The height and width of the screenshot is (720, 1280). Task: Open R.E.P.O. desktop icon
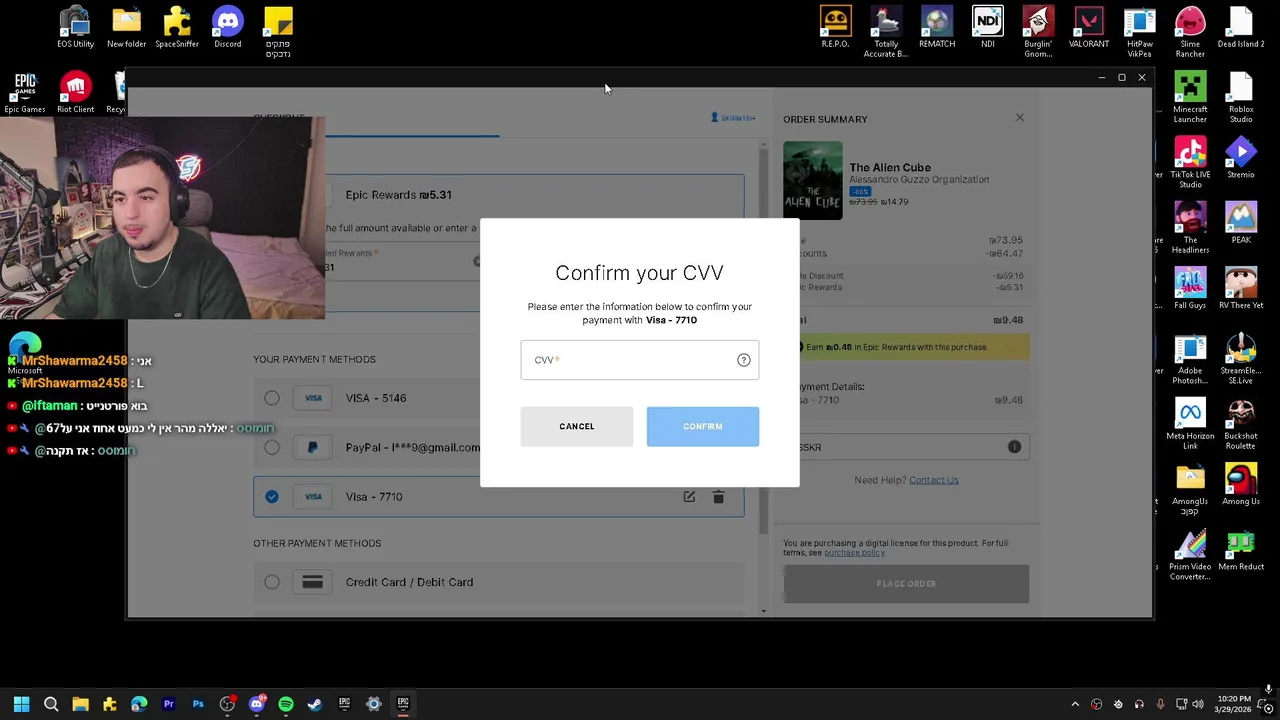[835, 27]
